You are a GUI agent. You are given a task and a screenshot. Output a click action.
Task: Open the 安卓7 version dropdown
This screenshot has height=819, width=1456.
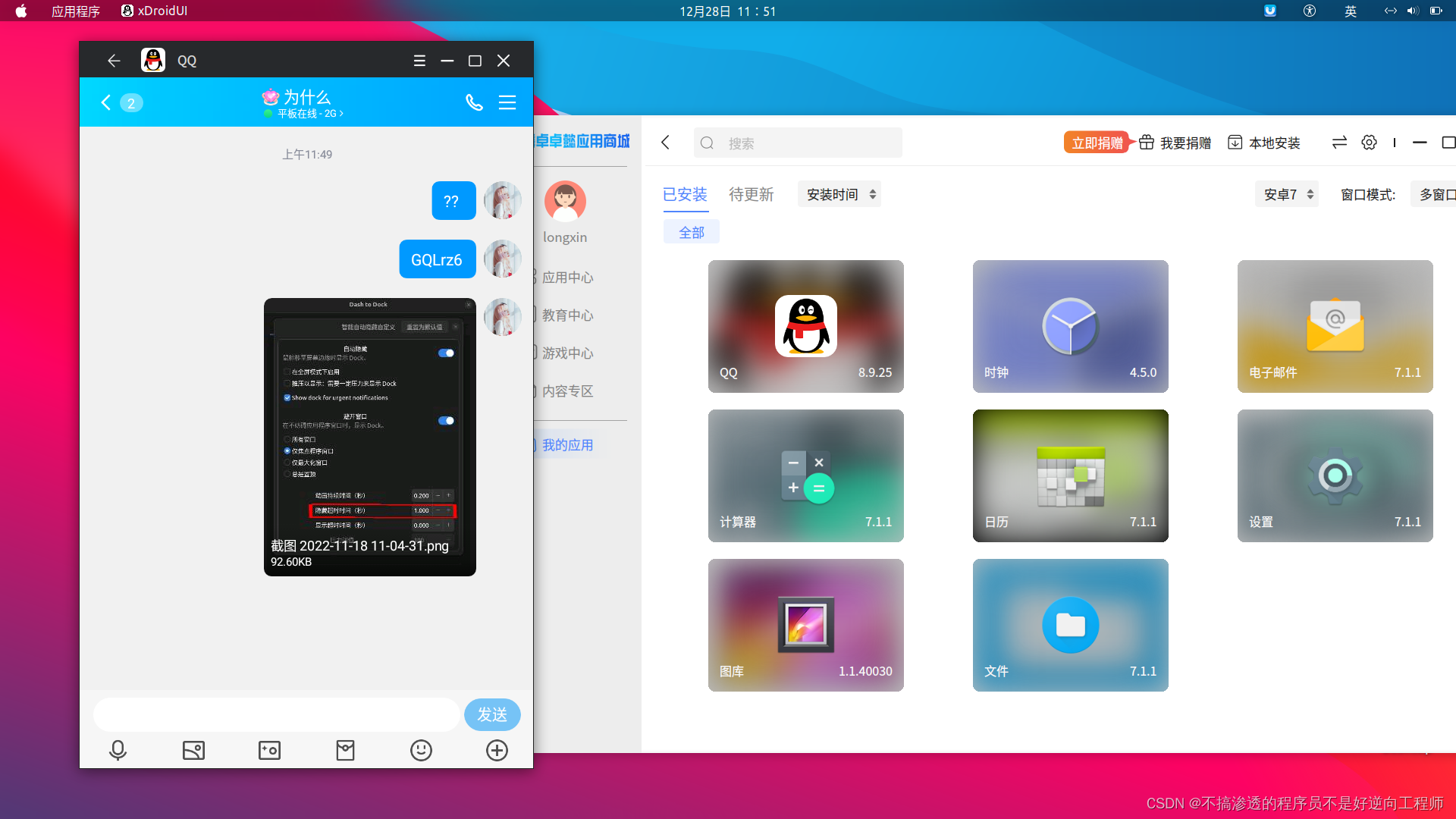1285,194
